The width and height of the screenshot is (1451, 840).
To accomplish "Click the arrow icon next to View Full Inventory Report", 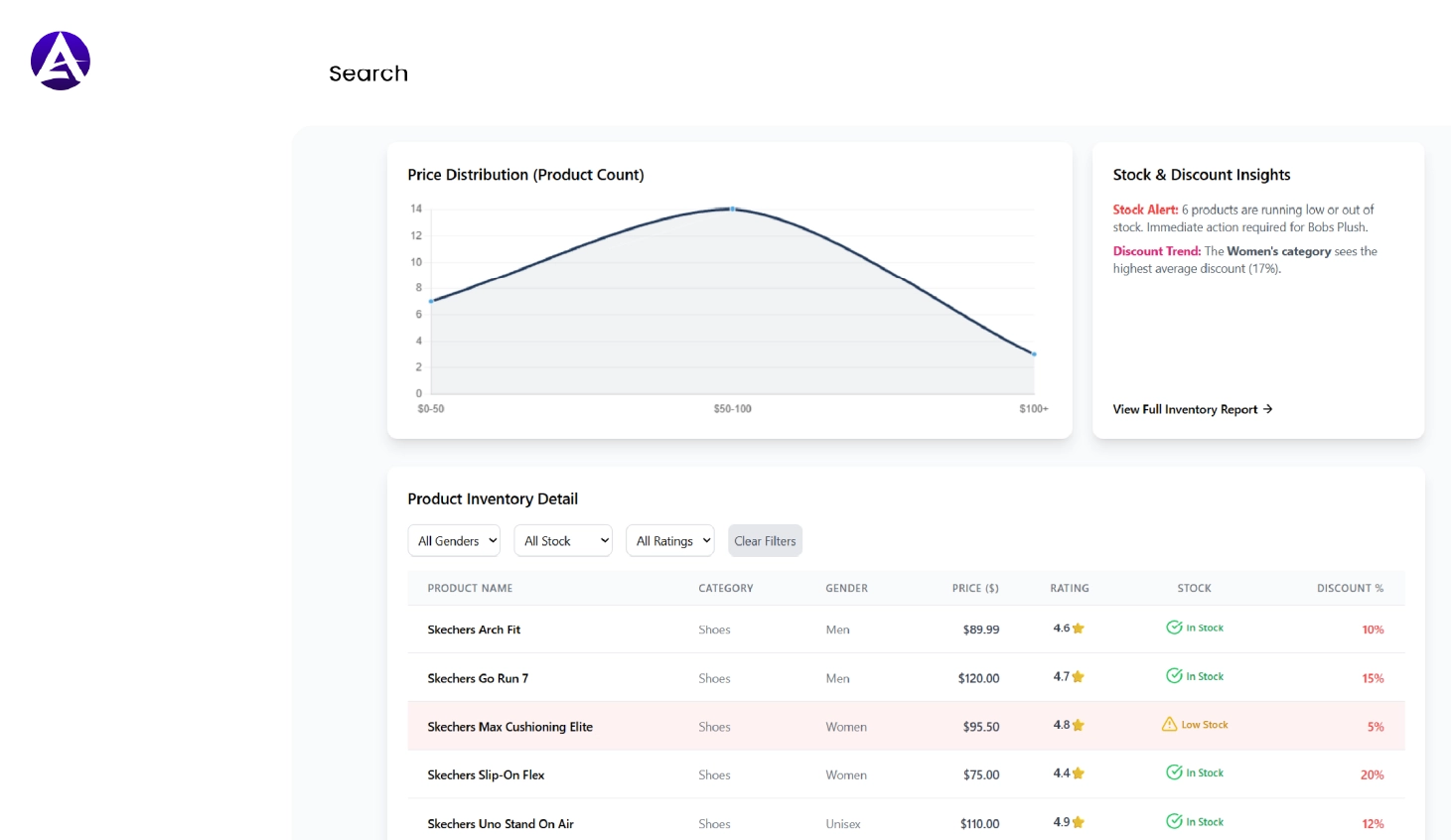I will pyautogui.click(x=1268, y=409).
